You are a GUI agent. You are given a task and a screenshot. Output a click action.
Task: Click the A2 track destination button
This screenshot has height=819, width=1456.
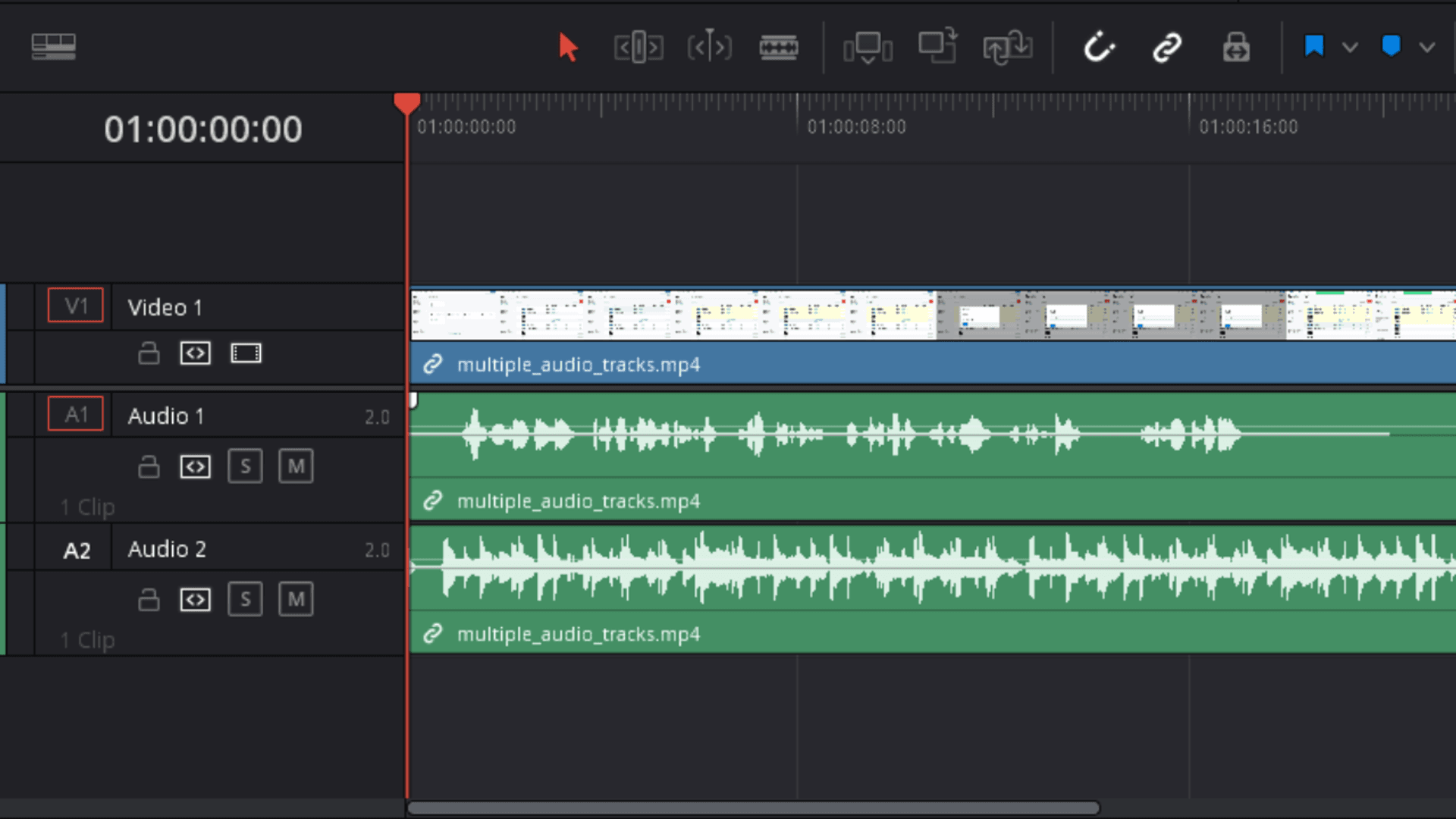click(x=77, y=550)
